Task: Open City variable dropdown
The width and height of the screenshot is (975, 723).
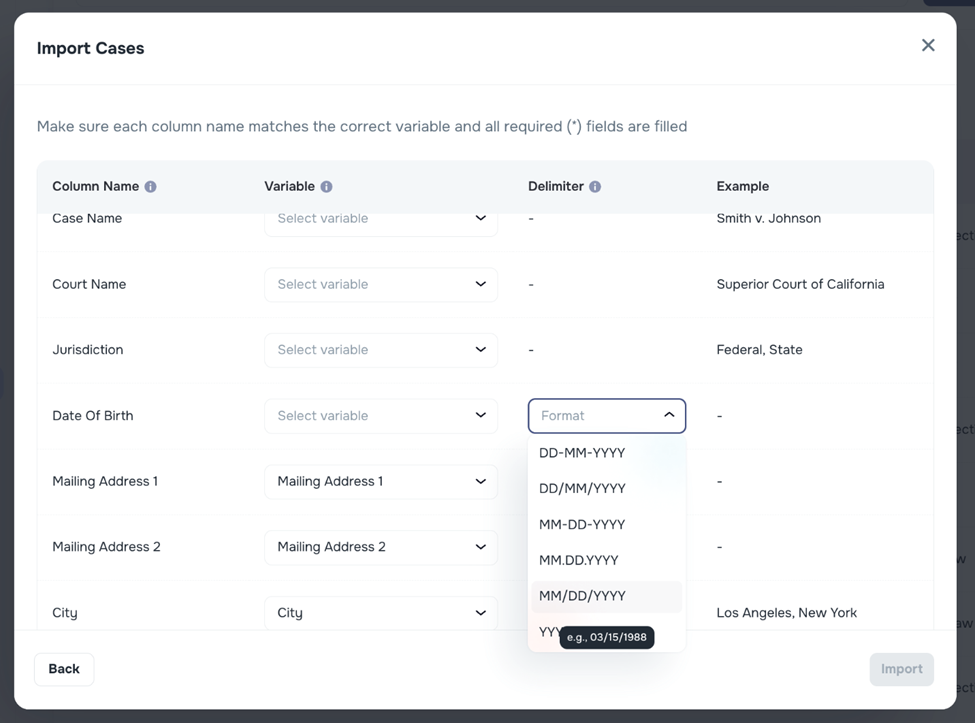Action: 380,613
